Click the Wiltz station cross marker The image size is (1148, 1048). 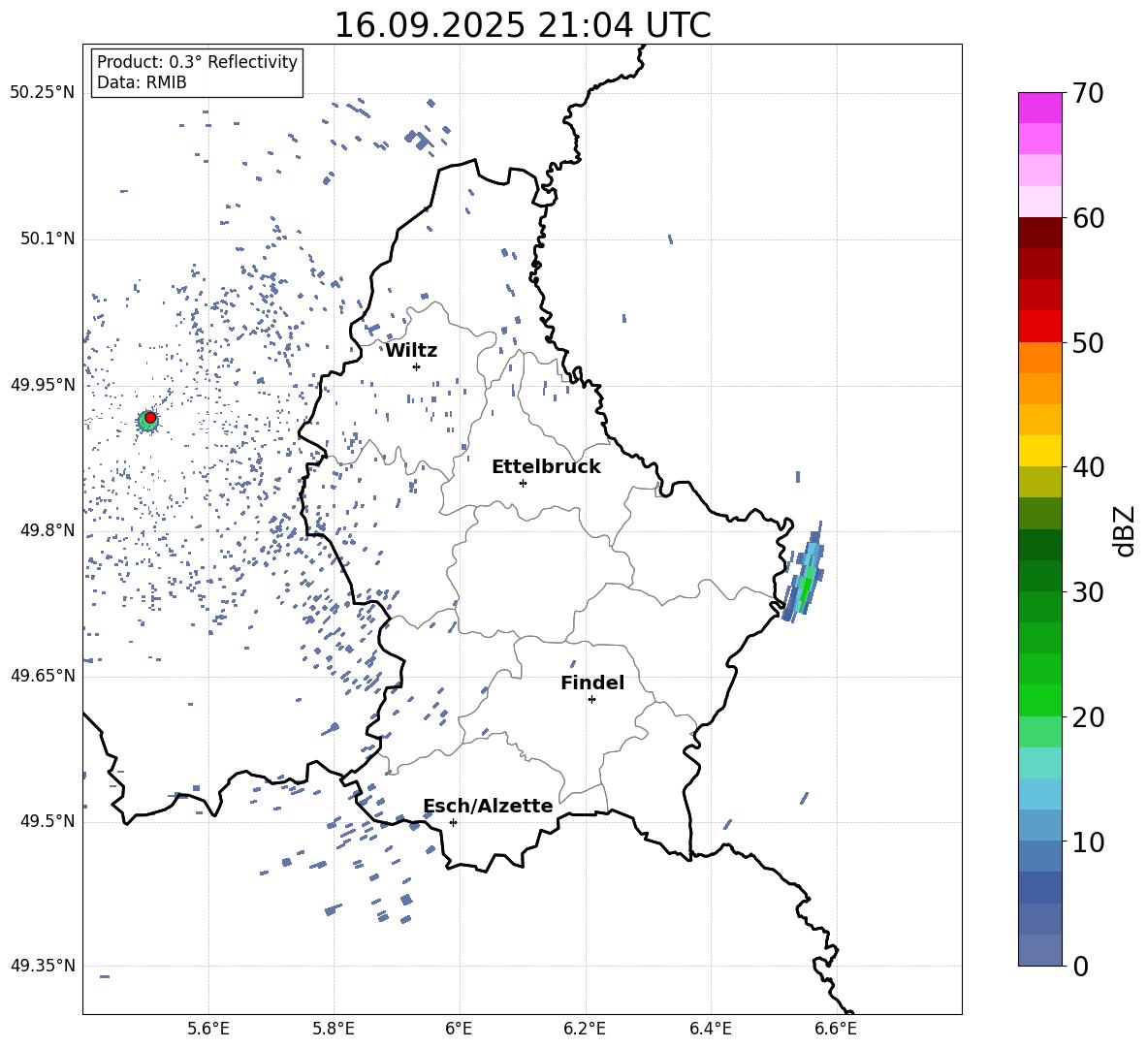[x=416, y=366]
